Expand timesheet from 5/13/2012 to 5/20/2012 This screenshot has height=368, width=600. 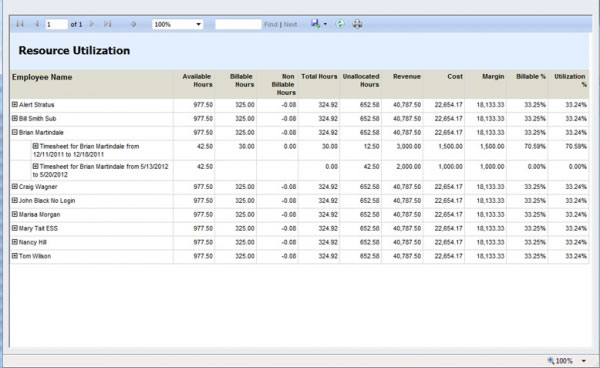coord(36,166)
